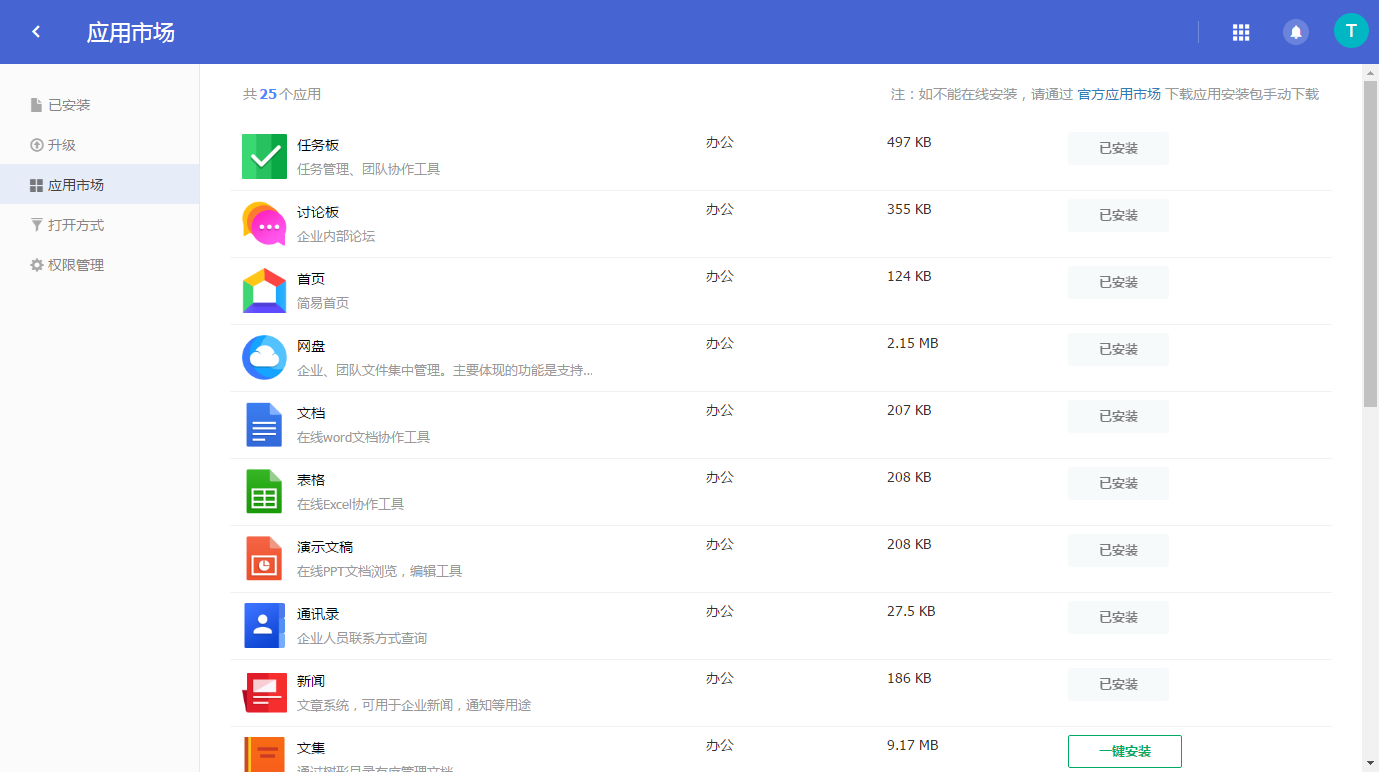Click 已安装 button for 通讯录
This screenshot has height=772, width=1379.
pos(1118,617)
